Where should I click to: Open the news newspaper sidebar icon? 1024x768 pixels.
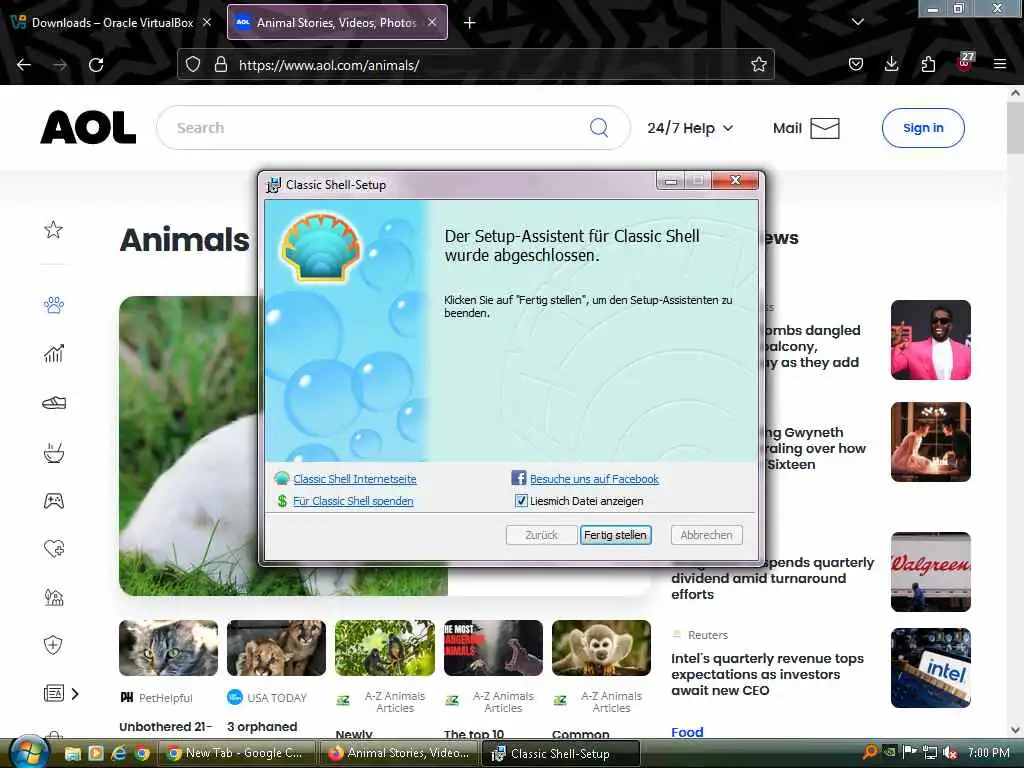[x=54, y=694]
